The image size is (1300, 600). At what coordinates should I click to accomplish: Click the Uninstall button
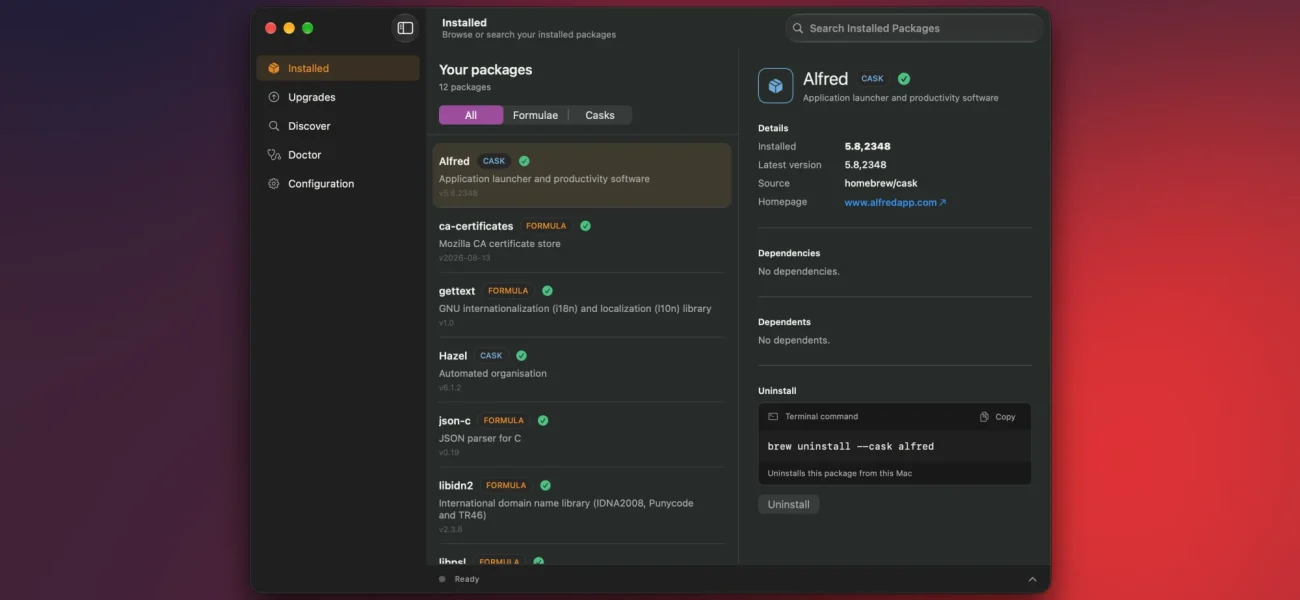(788, 505)
